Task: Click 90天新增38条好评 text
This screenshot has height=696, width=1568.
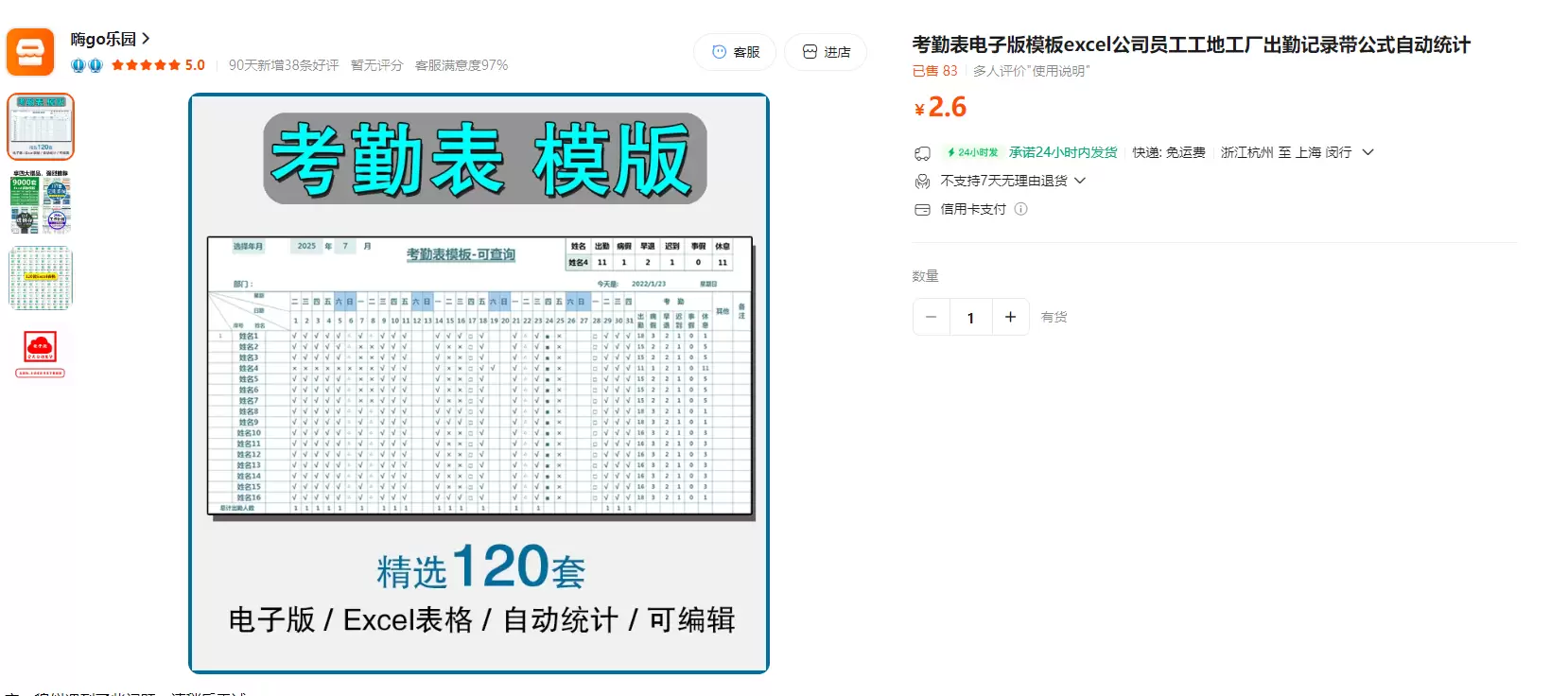Action: (x=284, y=65)
